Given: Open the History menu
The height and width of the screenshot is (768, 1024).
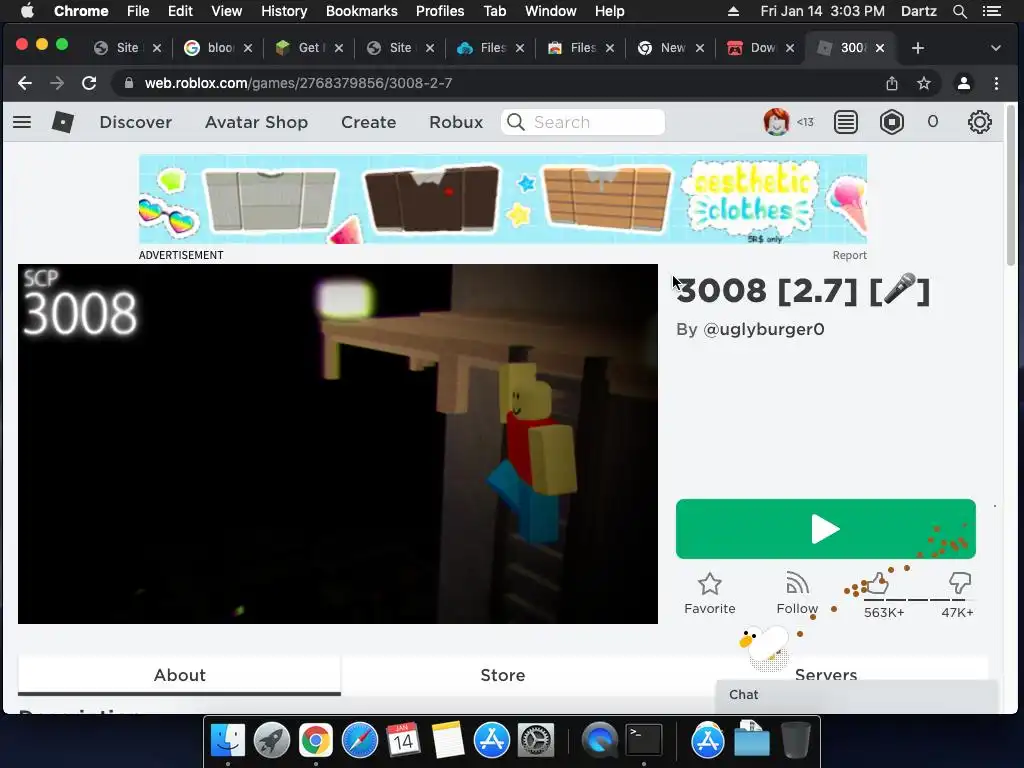Looking at the screenshot, I should [284, 11].
